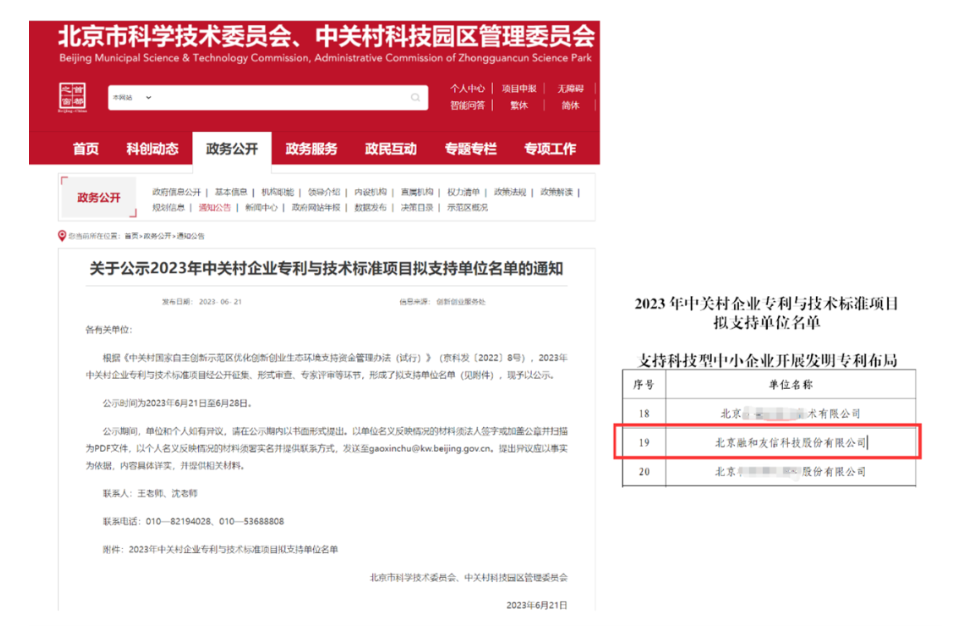Click inside the site search field

point(280,98)
